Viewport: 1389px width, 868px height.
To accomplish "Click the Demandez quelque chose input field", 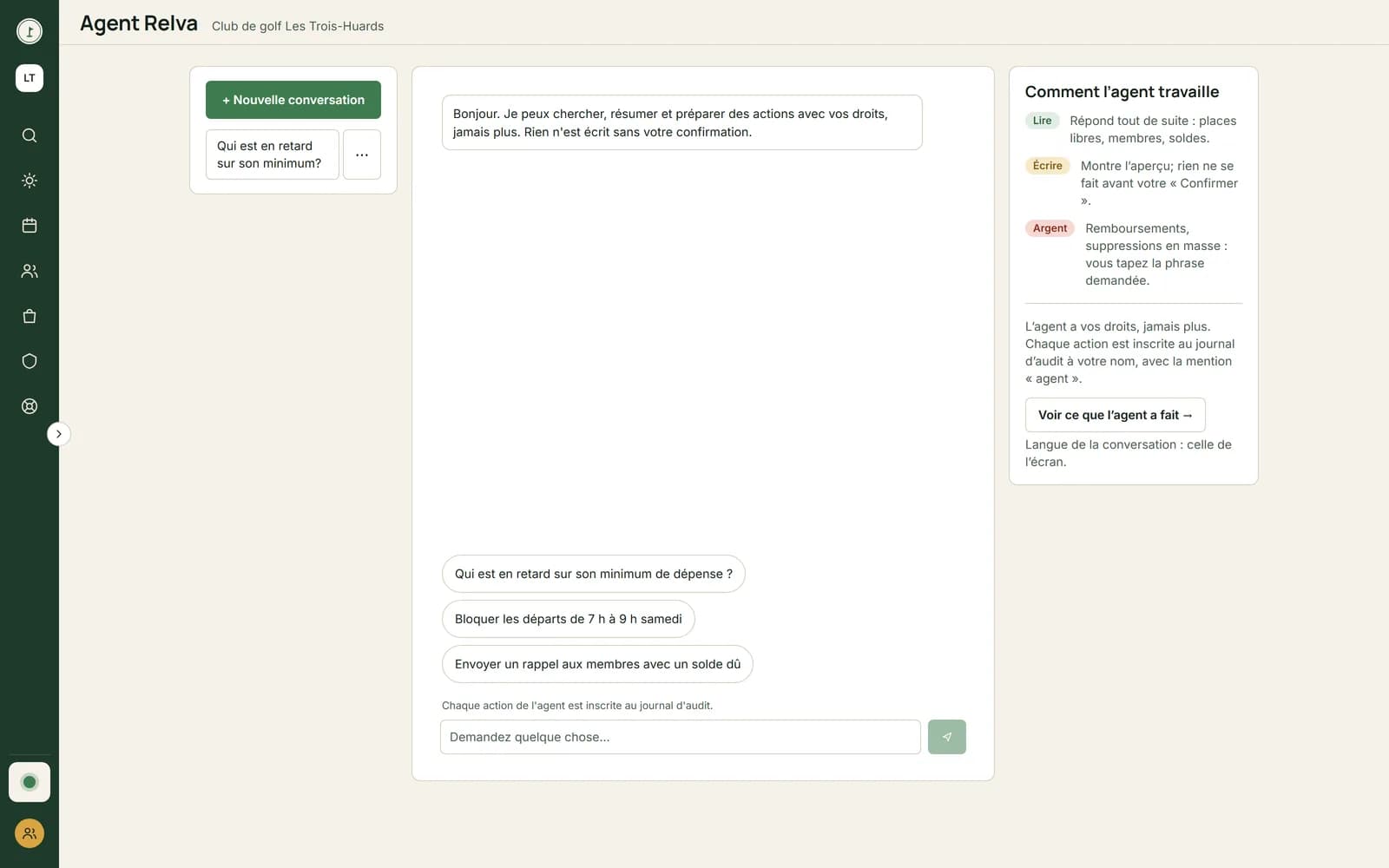I will (x=681, y=737).
